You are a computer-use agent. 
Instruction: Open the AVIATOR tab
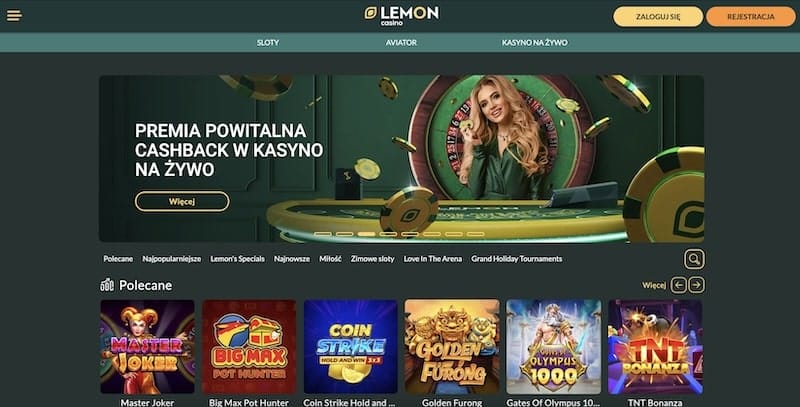tap(401, 43)
